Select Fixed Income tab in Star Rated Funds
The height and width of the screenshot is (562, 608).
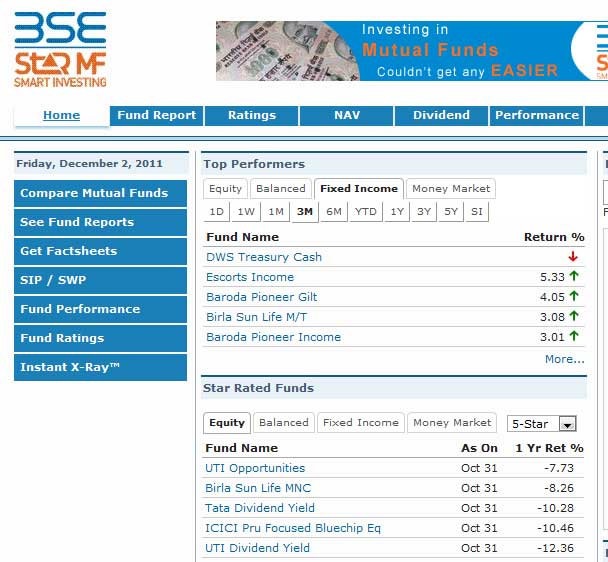point(361,423)
